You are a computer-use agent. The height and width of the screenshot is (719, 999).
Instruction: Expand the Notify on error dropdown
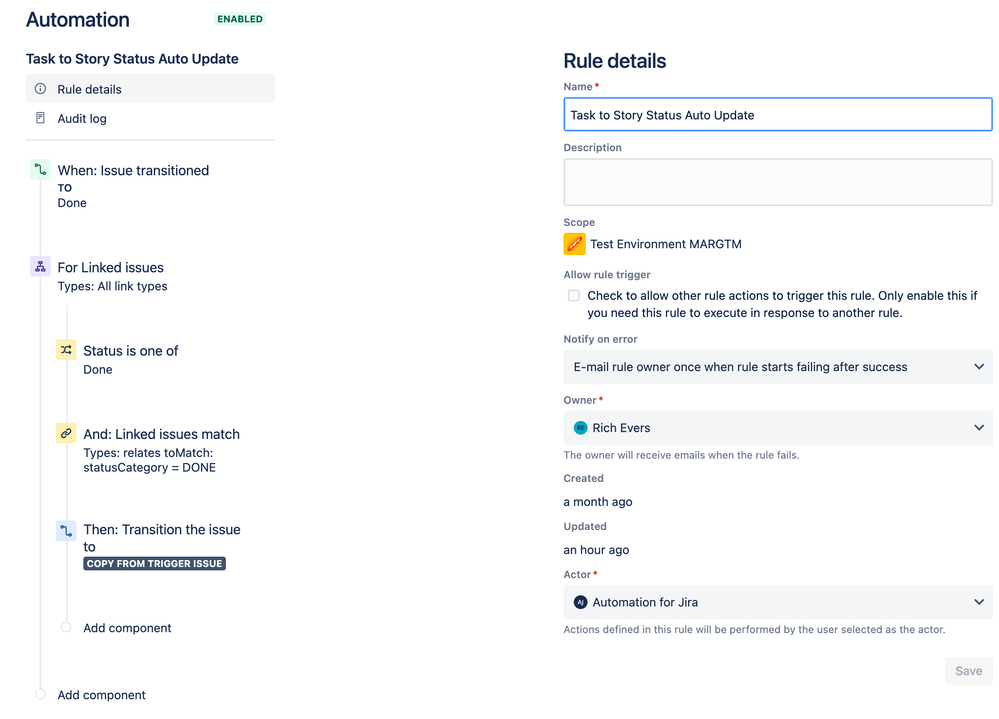pyautogui.click(x=777, y=367)
